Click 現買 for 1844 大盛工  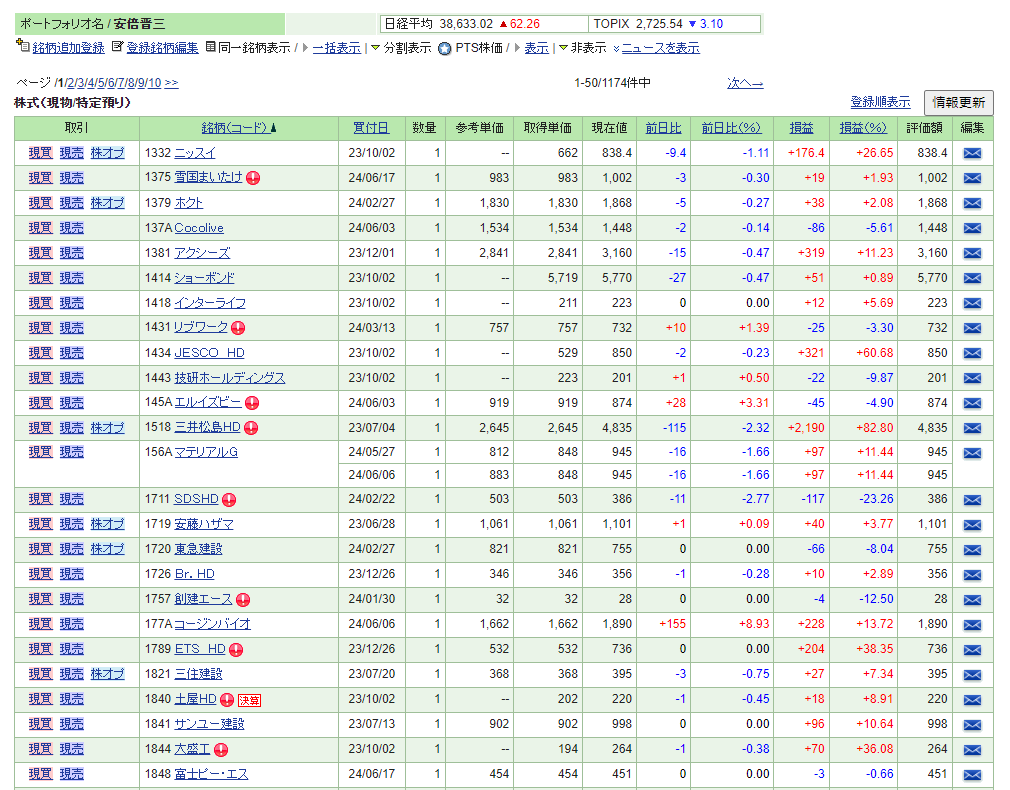tap(40, 749)
